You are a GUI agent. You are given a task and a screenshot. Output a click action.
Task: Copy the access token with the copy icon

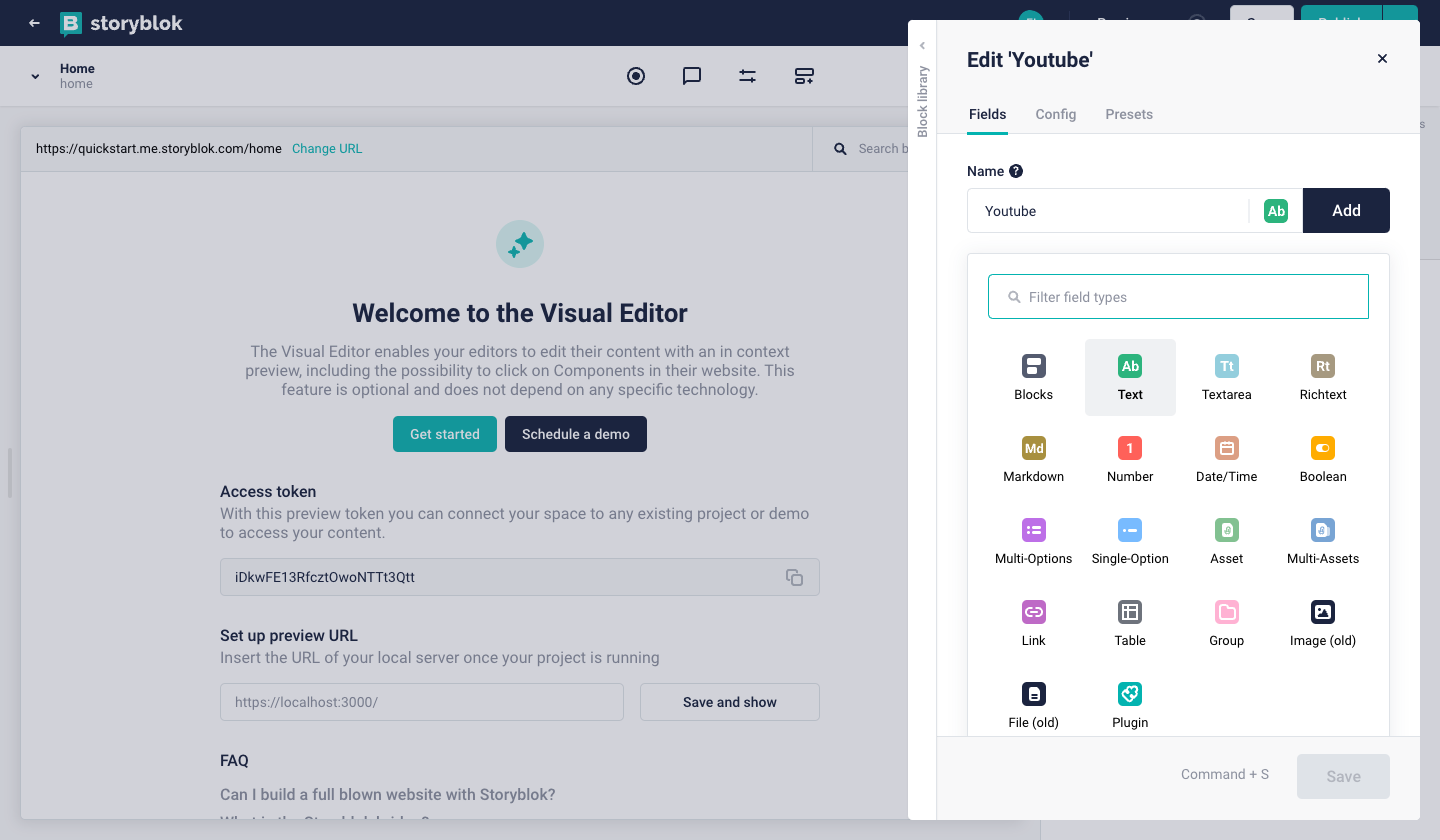tap(795, 577)
